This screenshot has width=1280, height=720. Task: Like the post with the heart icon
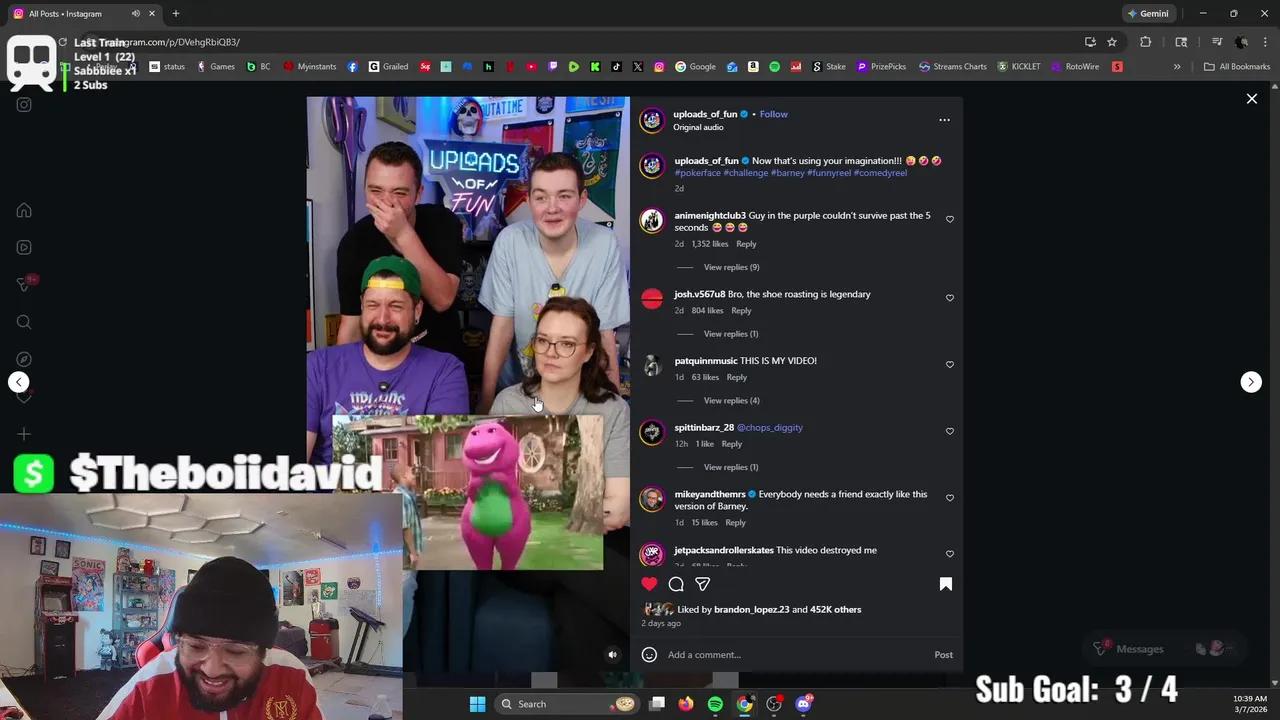pyautogui.click(x=649, y=584)
